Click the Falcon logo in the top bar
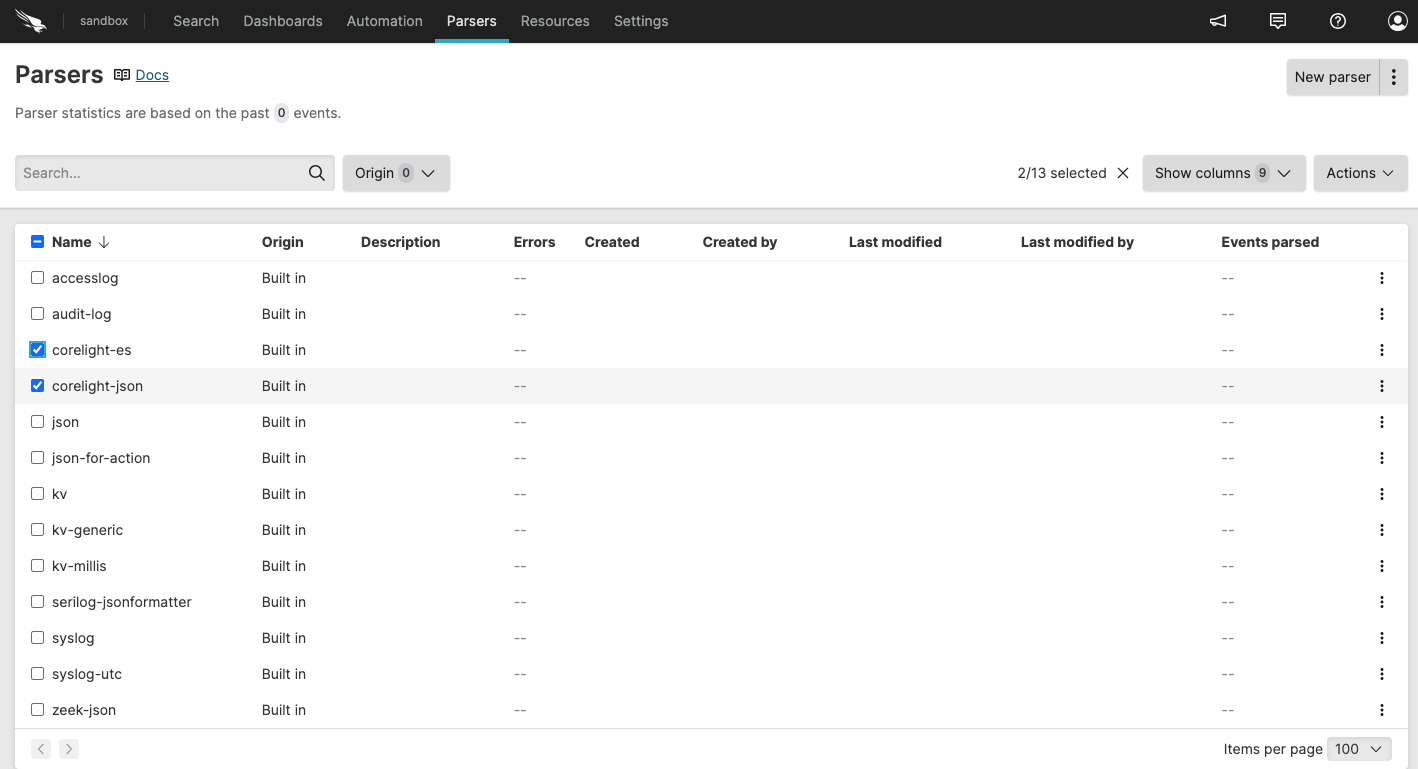The width and height of the screenshot is (1418, 769). point(30,20)
